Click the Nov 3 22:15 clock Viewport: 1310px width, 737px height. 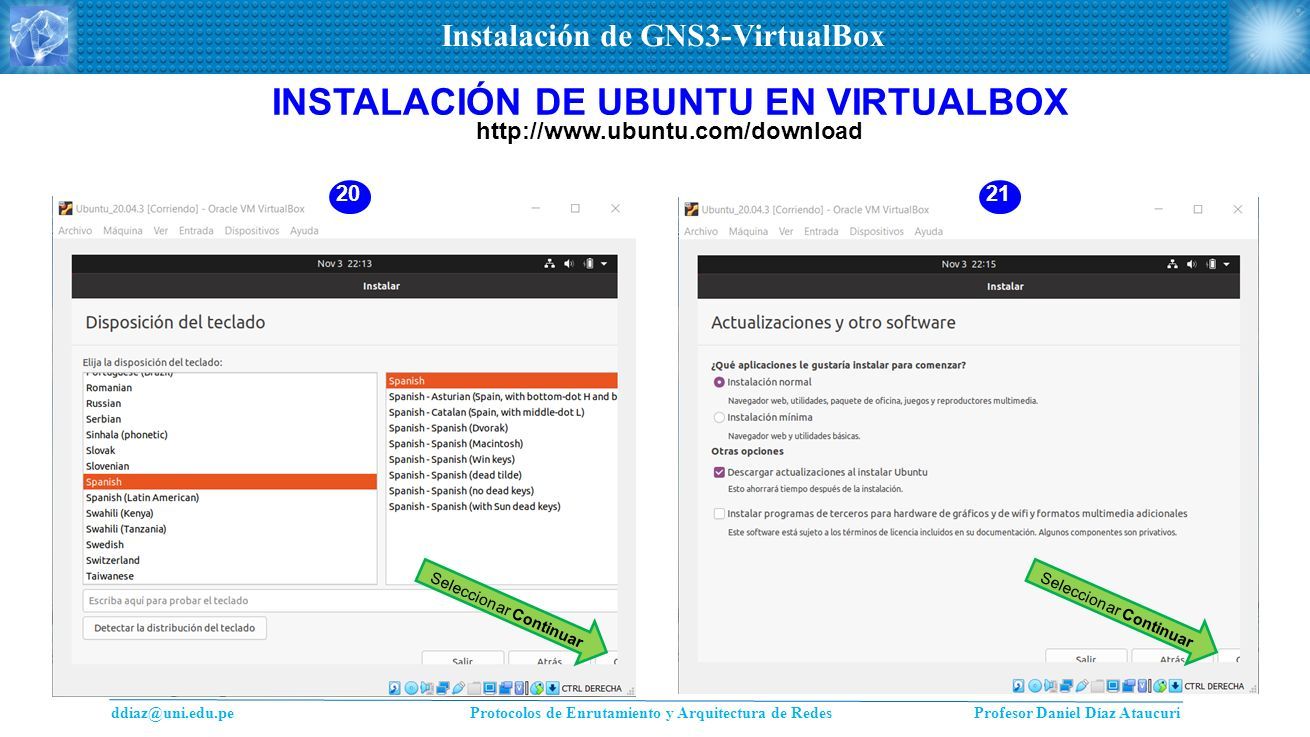point(968,264)
